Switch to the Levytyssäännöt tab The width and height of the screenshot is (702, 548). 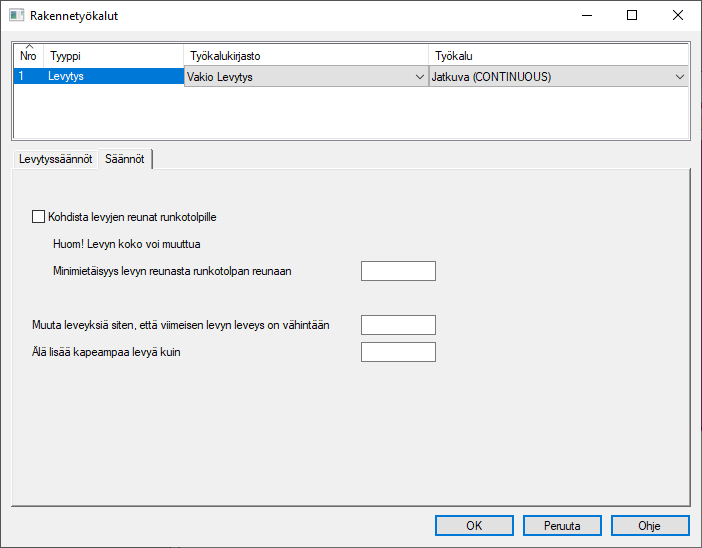tap(56, 160)
